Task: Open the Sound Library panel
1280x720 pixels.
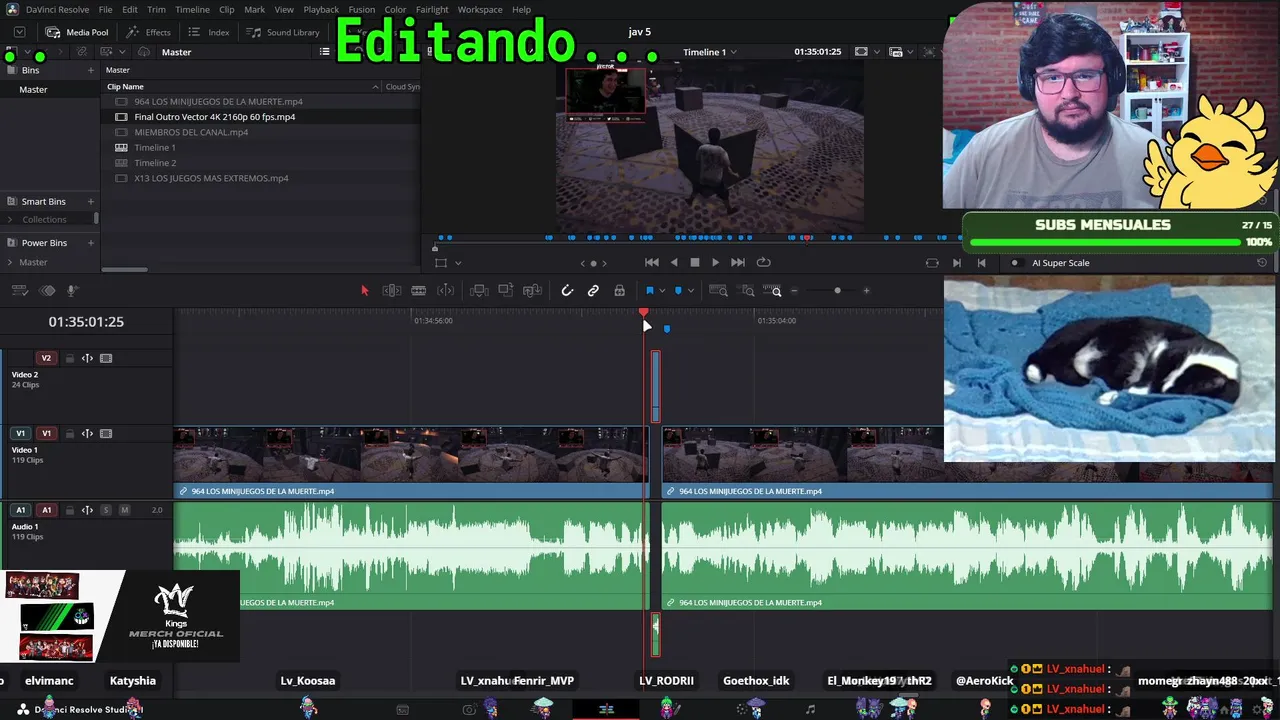Action: click(x=284, y=32)
